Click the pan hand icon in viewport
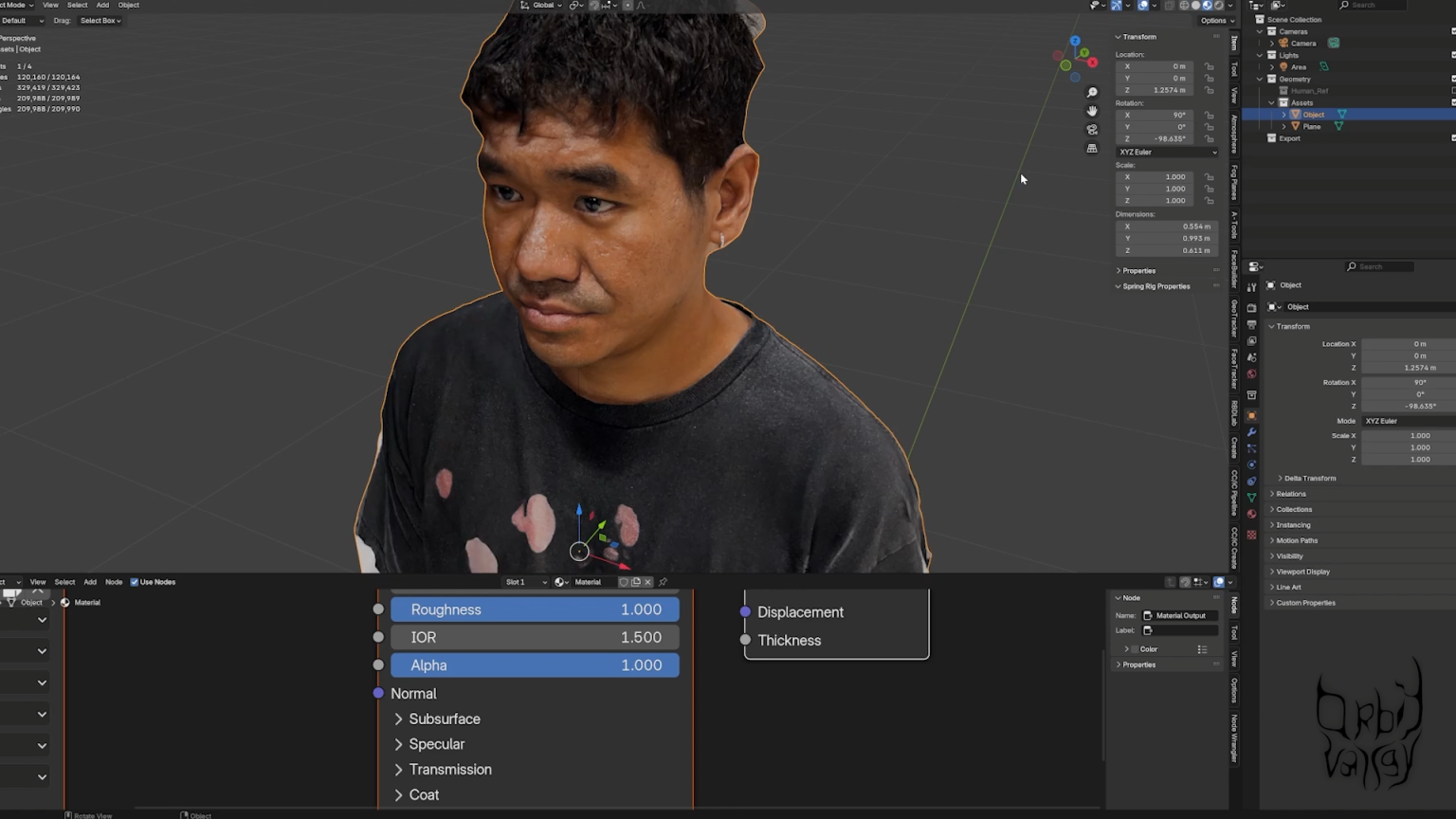The image size is (1456, 819). click(1092, 111)
